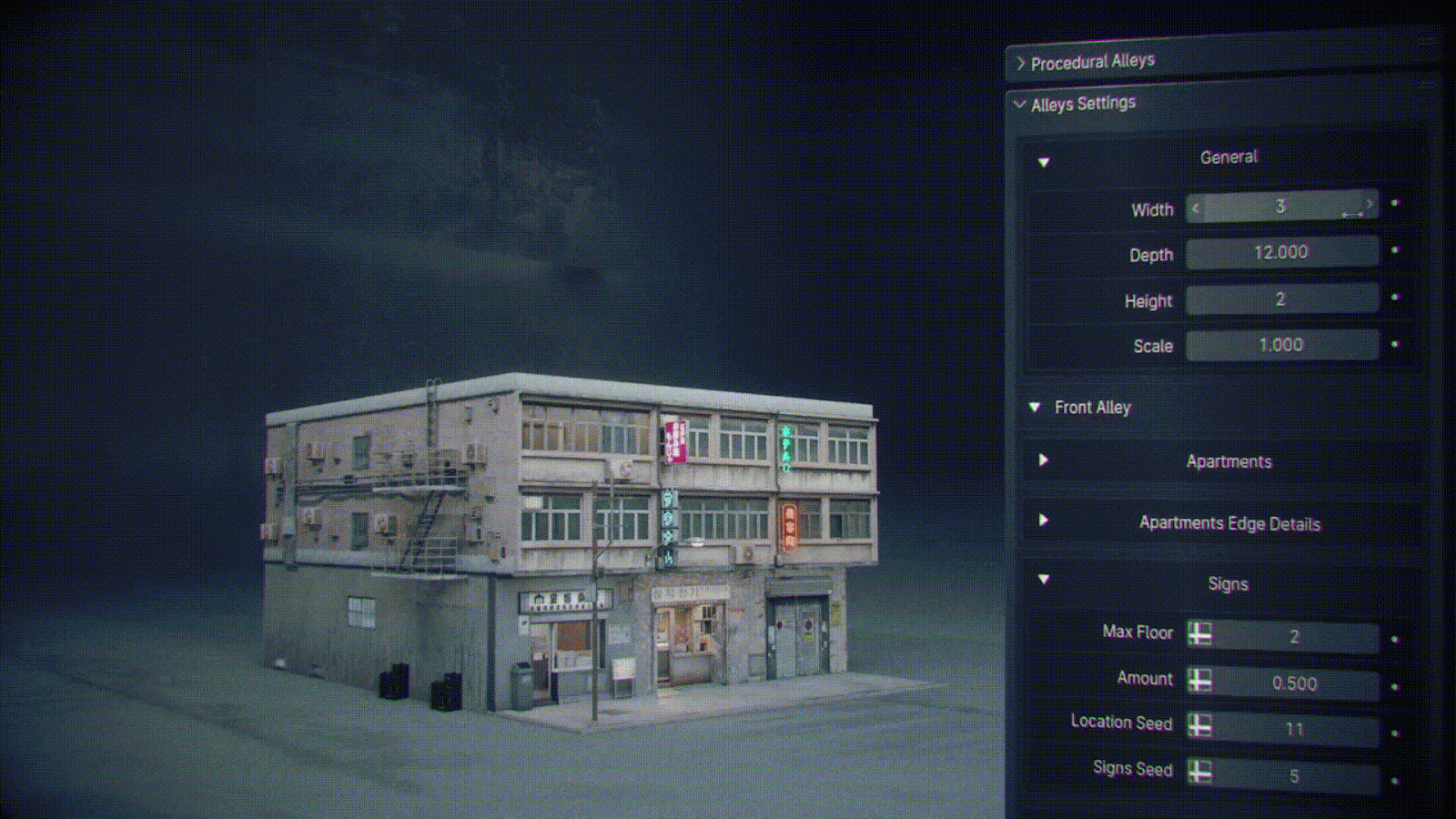The width and height of the screenshot is (1456, 819).
Task: Click the Max Floor value field
Action: [1296, 636]
